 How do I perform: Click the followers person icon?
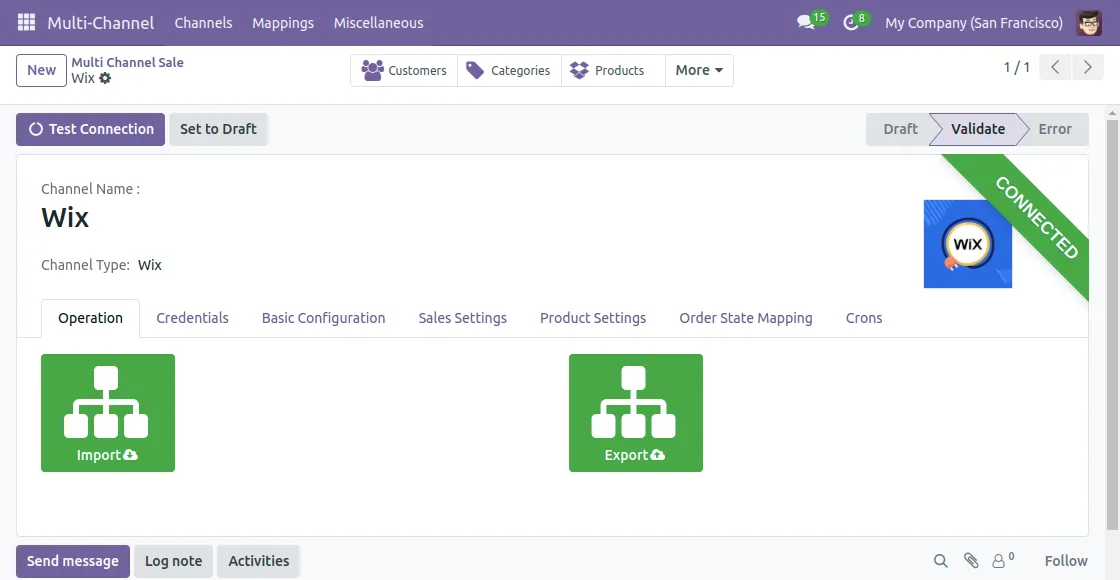pos(1000,561)
